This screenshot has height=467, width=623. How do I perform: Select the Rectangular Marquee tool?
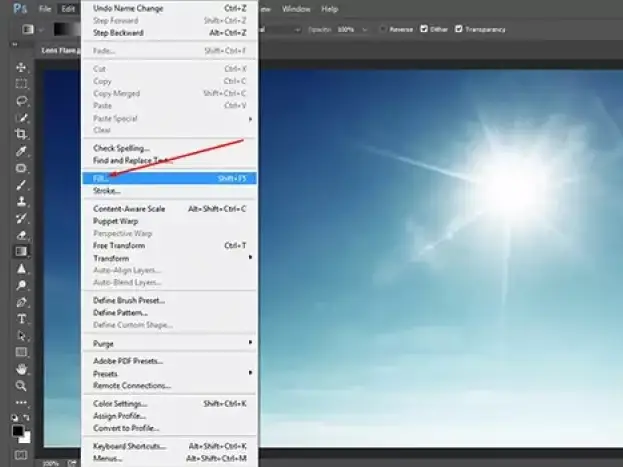21,83
